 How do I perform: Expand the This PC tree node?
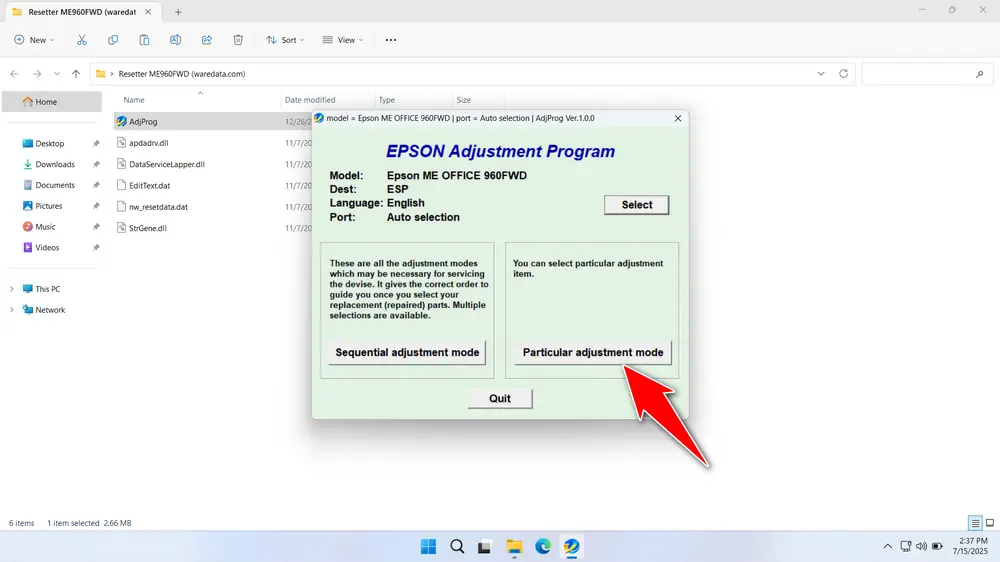point(11,289)
